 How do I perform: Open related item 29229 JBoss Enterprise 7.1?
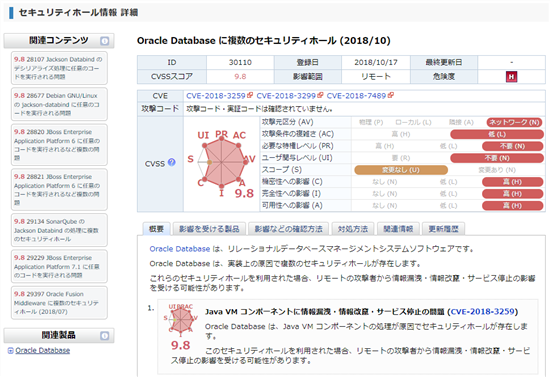click(x=59, y=266)
